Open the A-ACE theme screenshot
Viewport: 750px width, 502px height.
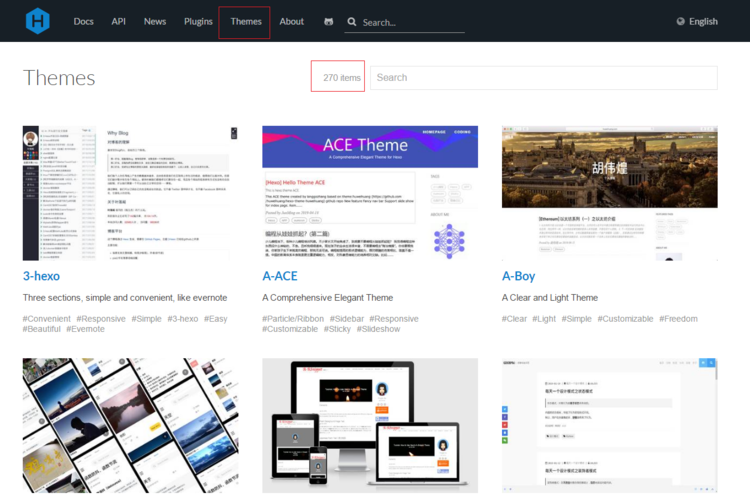tap(370, 193)
